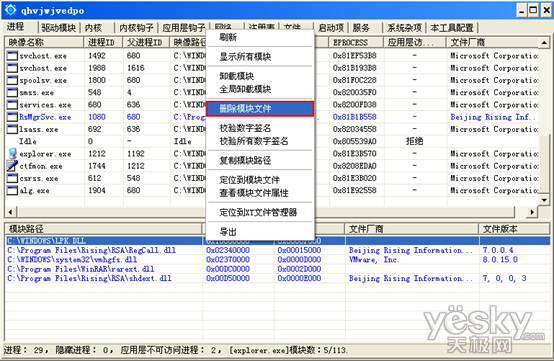Open the 本工具配置 tab
554x361 pixels.
[x=452, y=28]
